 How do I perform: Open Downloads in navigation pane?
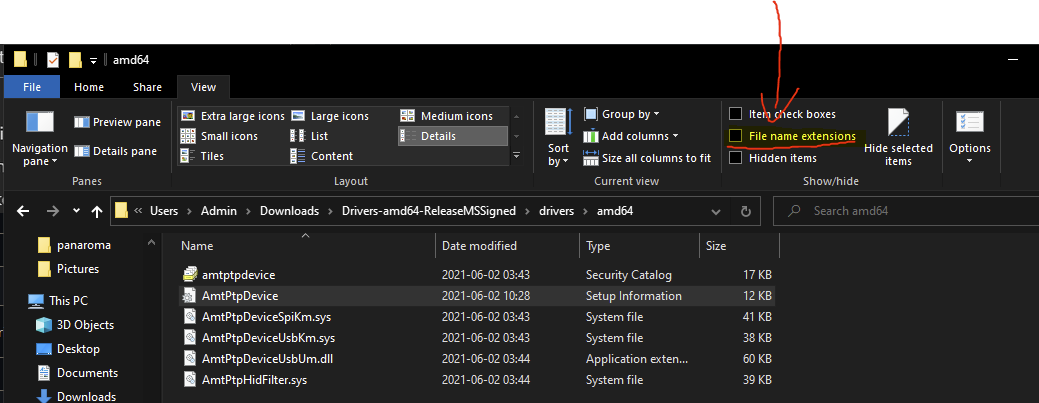point(76,396)
